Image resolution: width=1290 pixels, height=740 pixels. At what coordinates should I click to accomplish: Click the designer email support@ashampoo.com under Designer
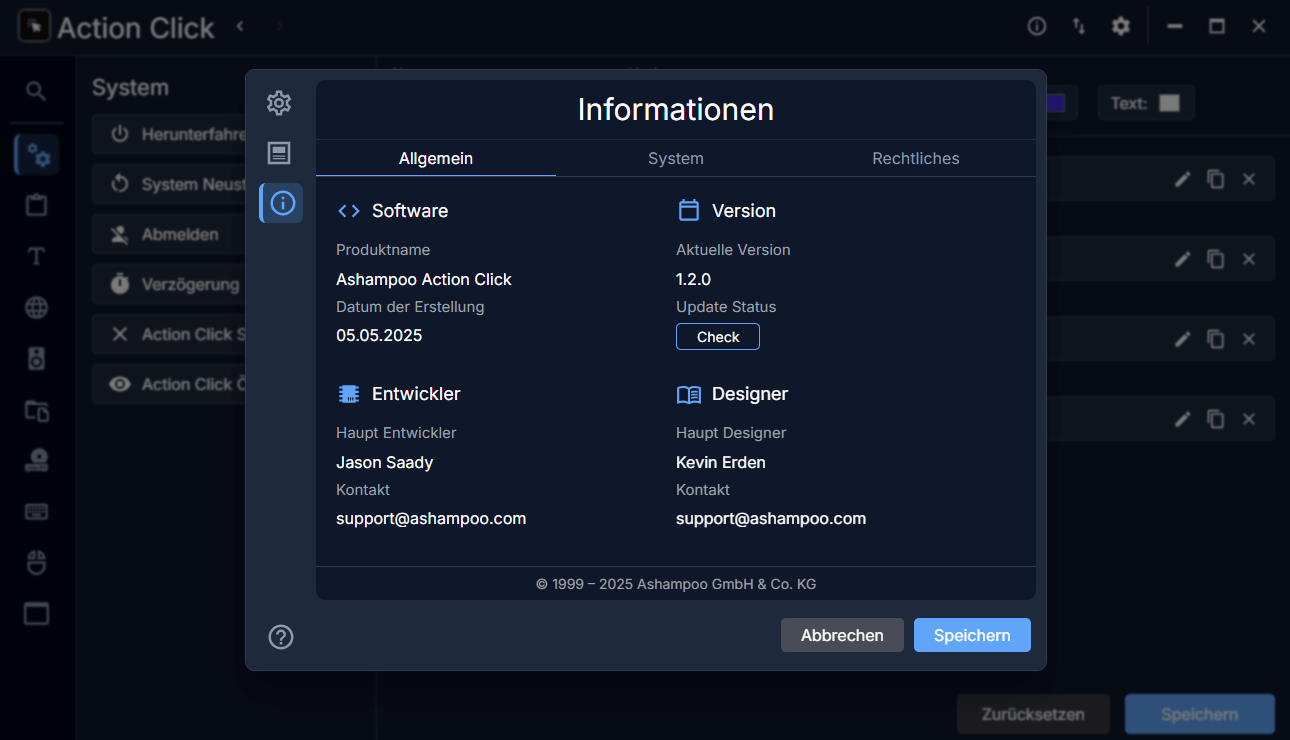pos(771,518)
